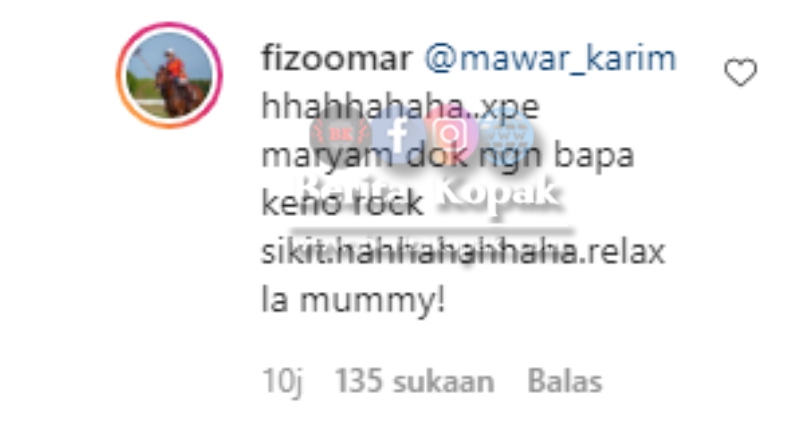Screen dimensions: 800x430
Task: Click the text 'la mummy!'
Action: point(354,301)
